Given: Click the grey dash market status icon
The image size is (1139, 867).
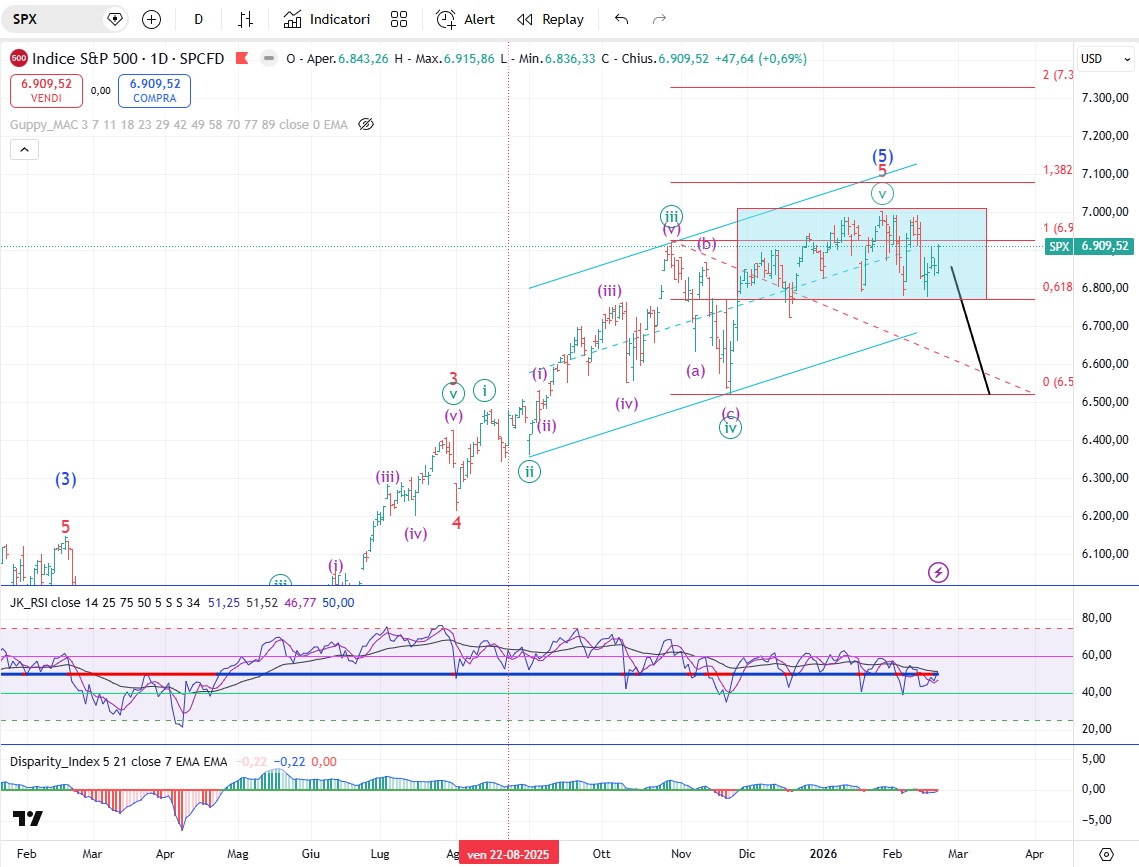Looking at the screenshot, I should (x=269, y=58).
